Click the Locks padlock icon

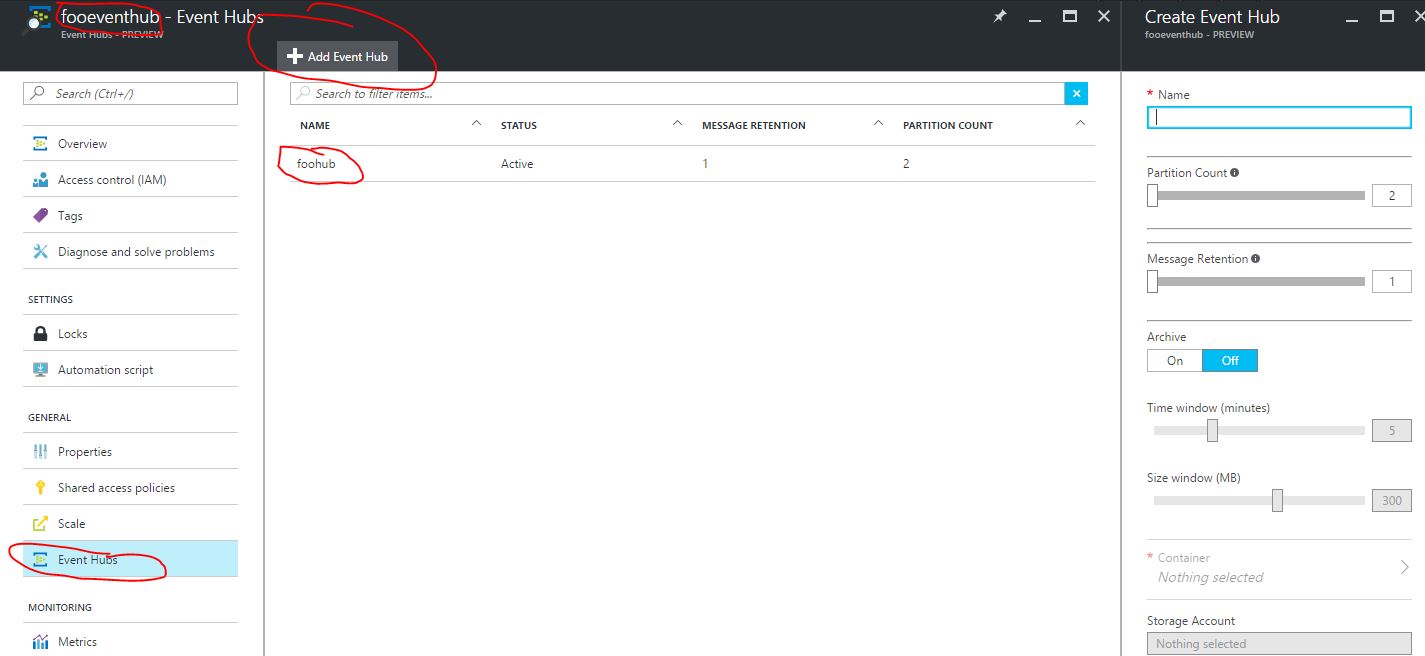pyautogui.click(x=40, y=334)
